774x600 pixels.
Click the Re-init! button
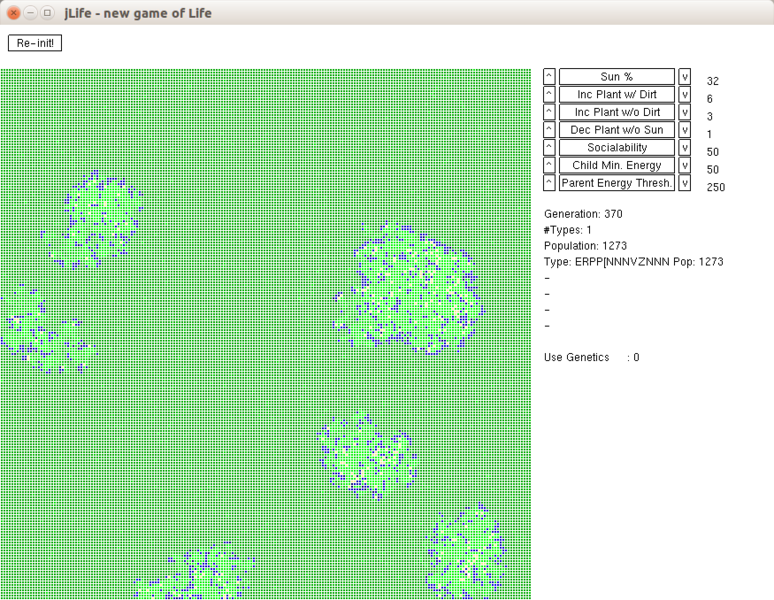(35, 43)
